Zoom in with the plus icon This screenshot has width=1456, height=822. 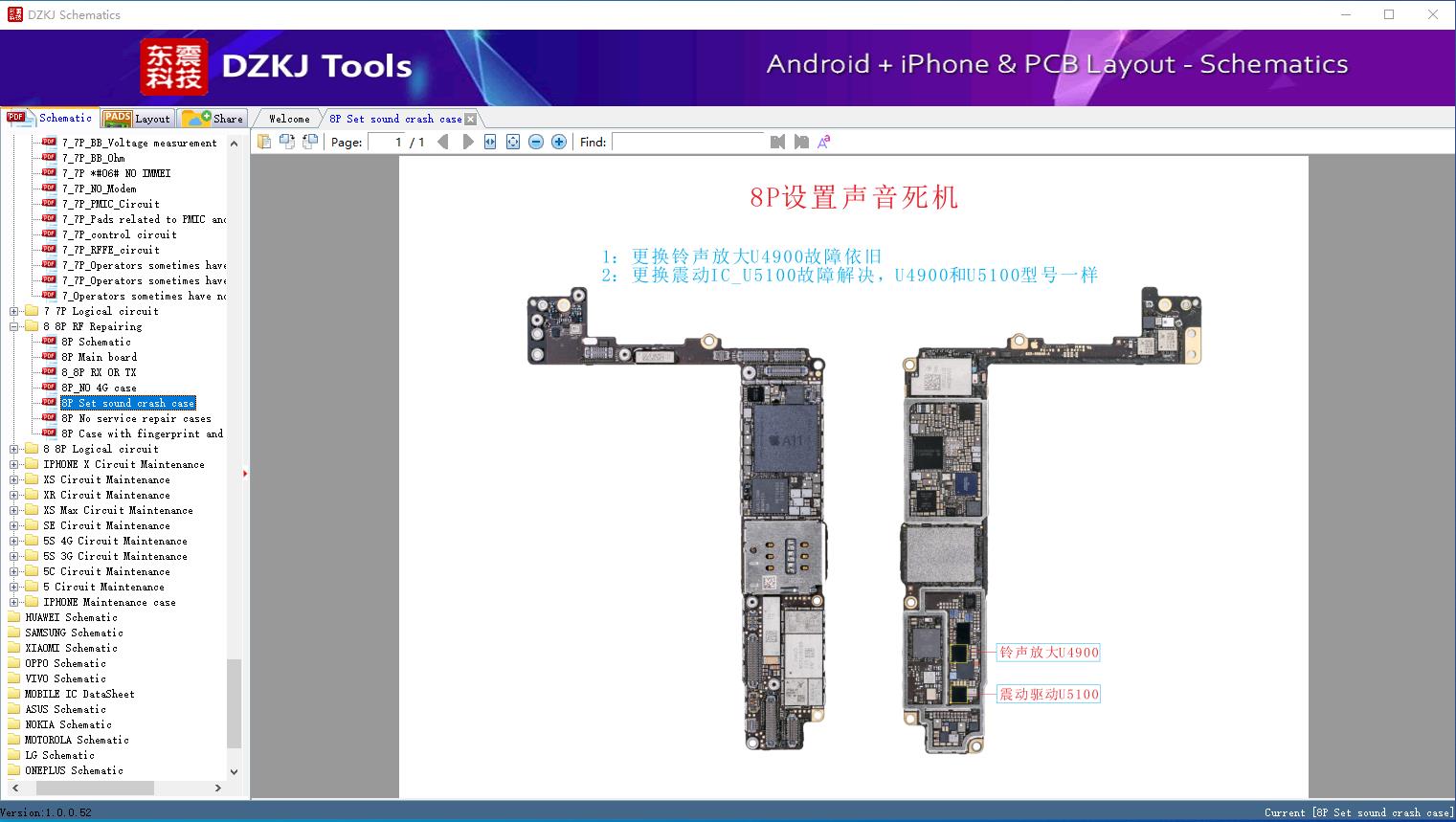[559, 142]
